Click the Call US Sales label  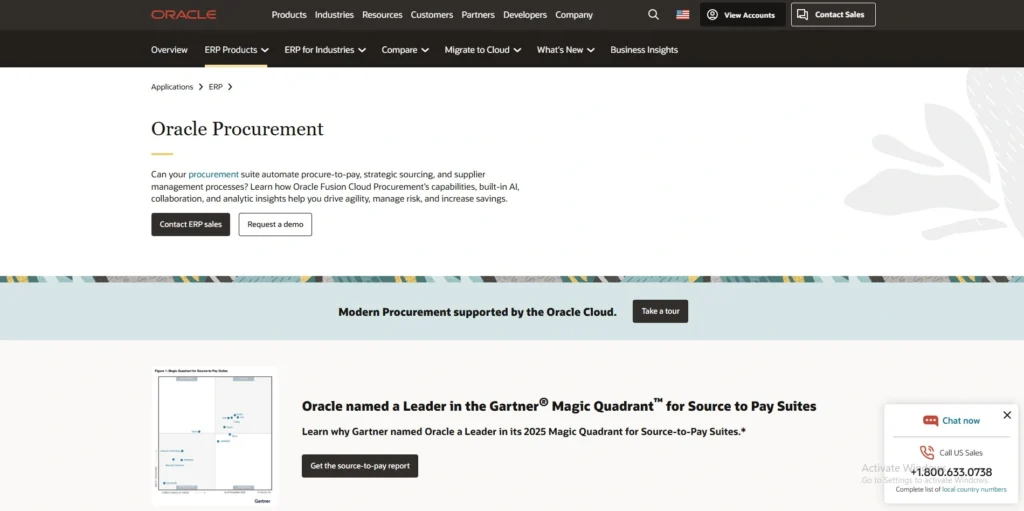point(961,453)
